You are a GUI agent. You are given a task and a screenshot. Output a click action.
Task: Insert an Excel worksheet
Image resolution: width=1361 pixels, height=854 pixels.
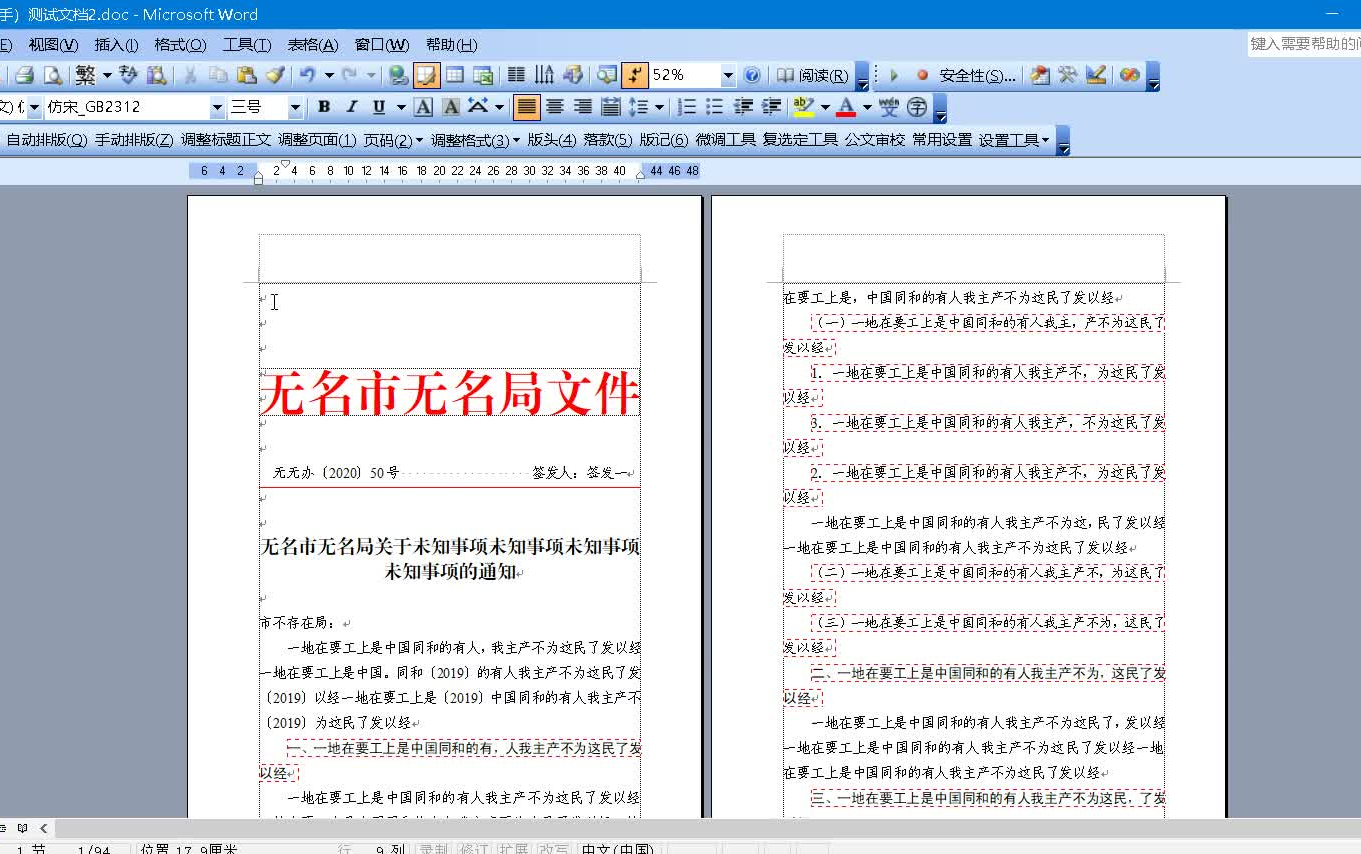483,75
